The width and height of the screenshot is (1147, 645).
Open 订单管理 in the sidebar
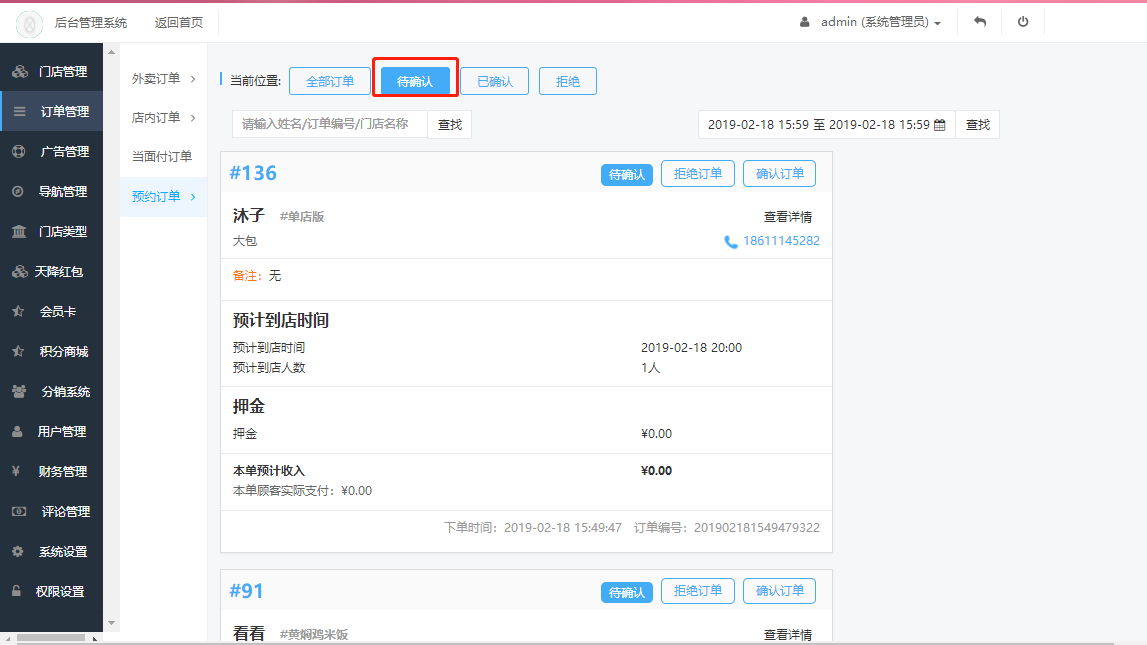click(x=51, y=111)
